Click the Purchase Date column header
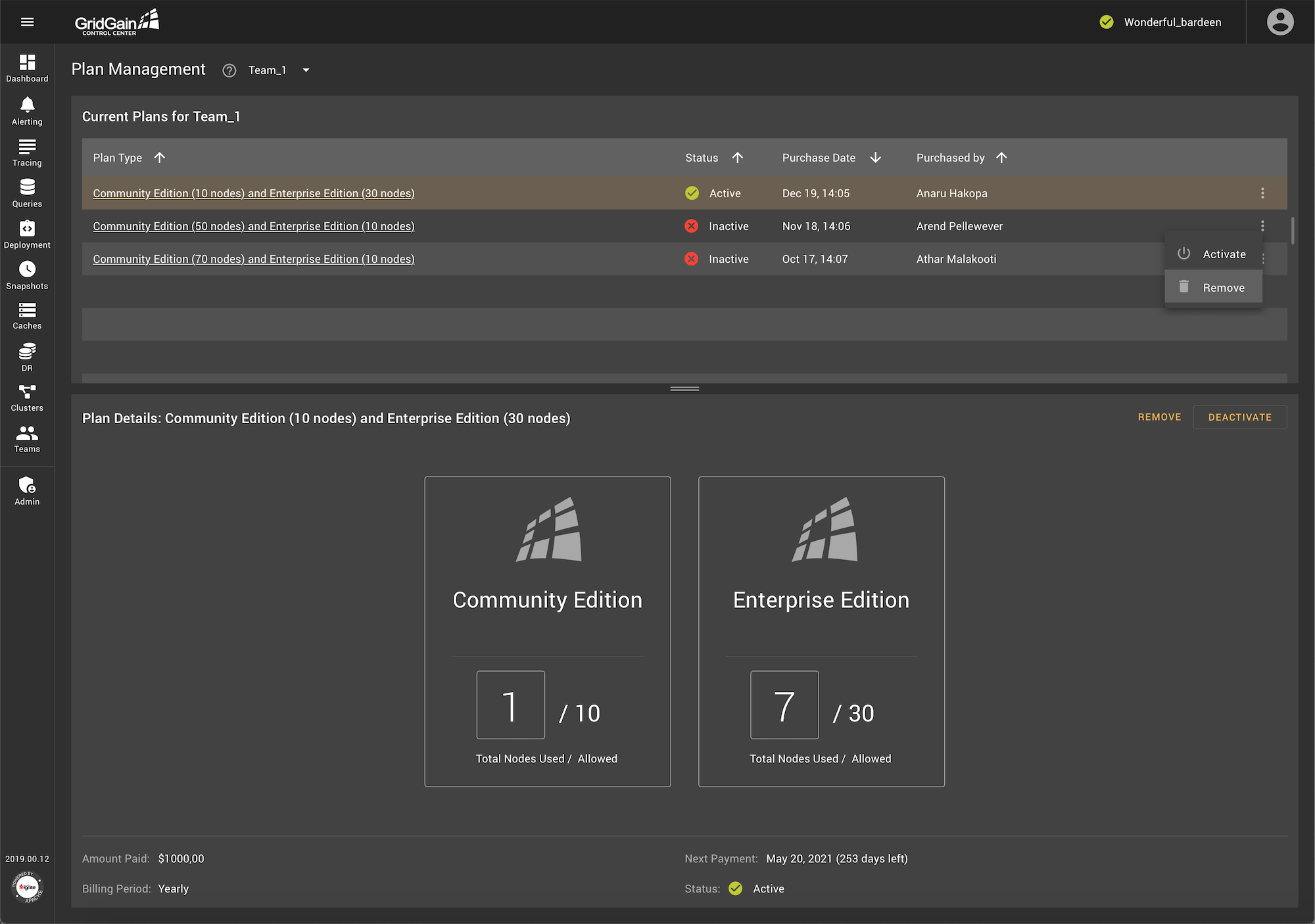This screenshot has width=1315, height=924. click(819, 158)
